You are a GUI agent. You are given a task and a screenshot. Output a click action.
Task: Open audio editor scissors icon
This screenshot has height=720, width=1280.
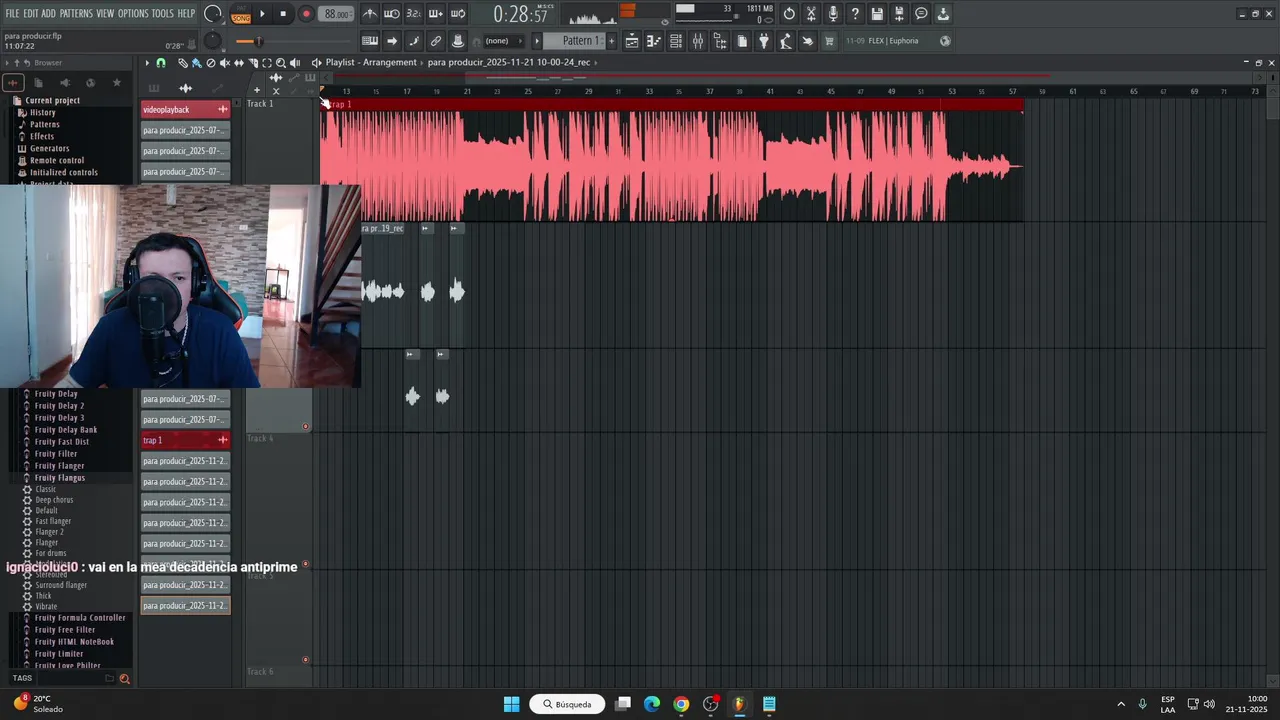tap(811, 14)
